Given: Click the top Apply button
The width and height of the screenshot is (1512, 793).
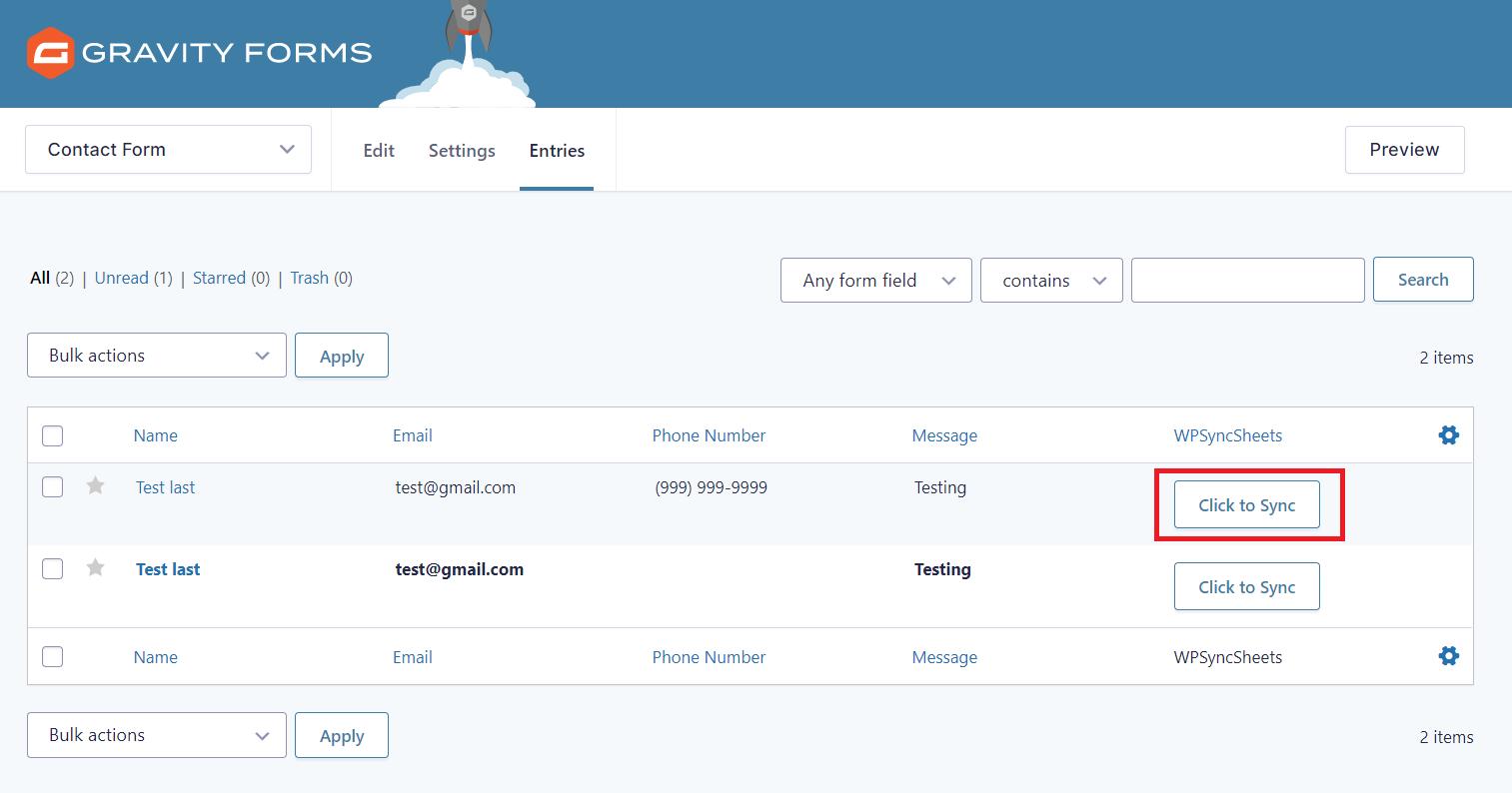Looking at the screenshot, I should [x=342, y=356].
